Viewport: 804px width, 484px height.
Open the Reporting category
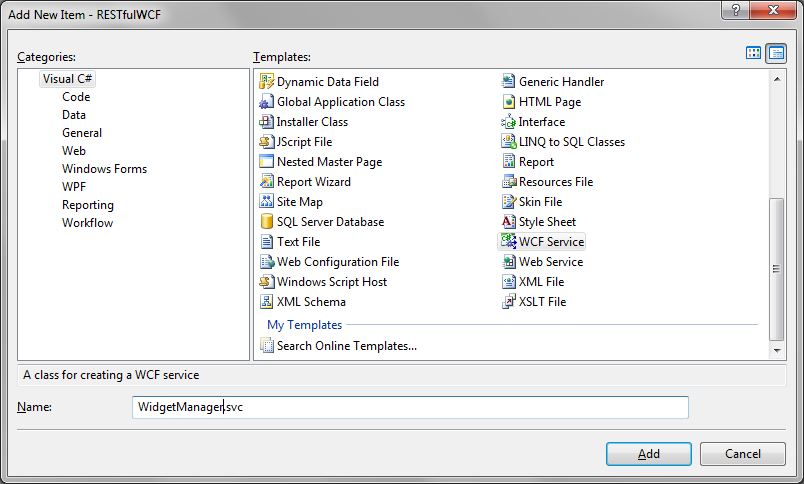point(88,205)
